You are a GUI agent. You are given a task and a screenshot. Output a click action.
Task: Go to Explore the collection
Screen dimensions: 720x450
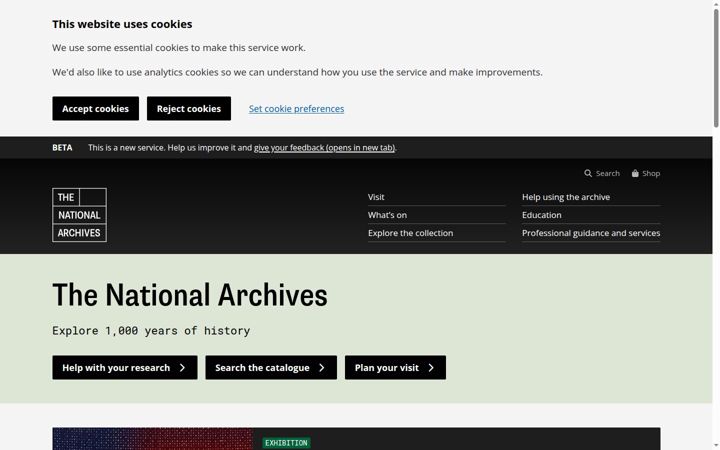pyautogui.click(x=411, y=233)
